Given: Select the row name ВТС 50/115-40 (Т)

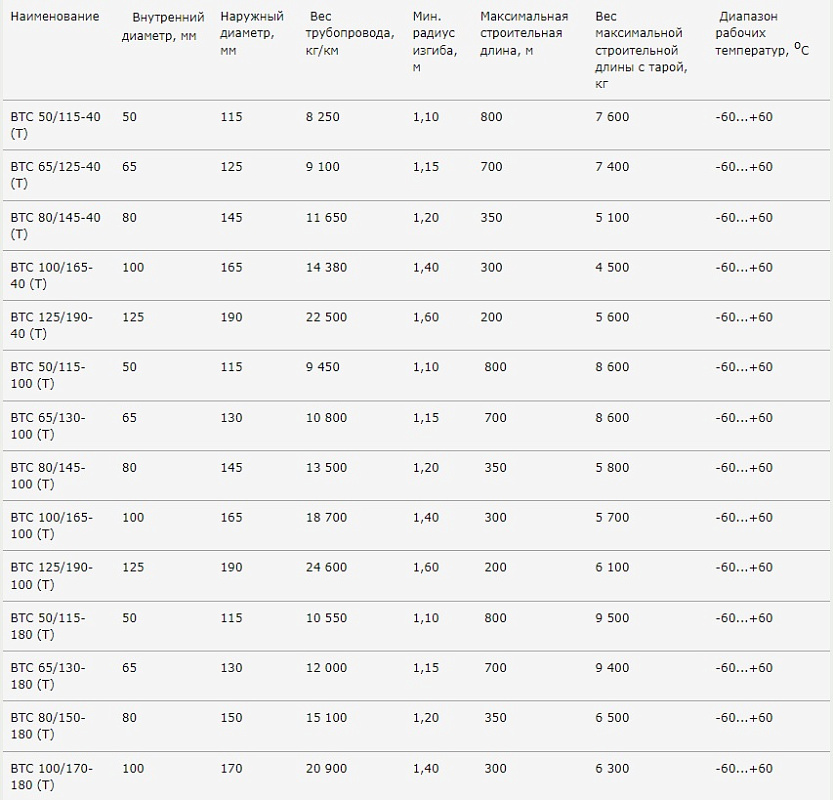Looking at the screenshot, I should (x=55, y=125).
